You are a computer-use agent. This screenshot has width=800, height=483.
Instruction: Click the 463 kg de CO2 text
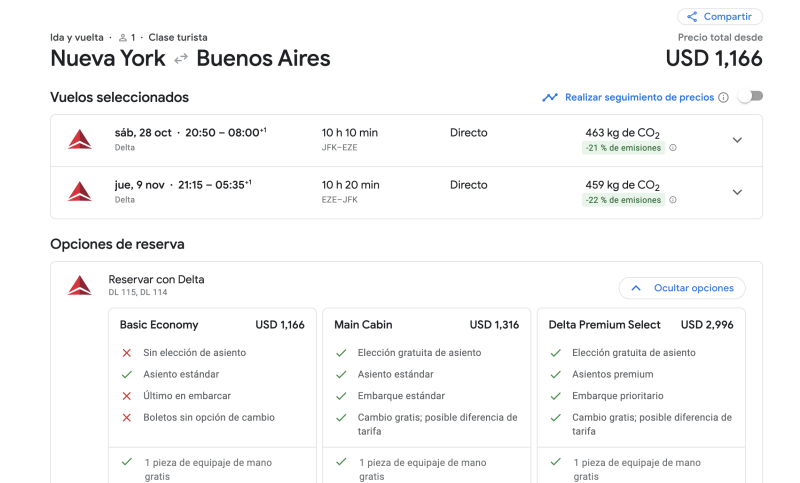click(x=622, y=134)
